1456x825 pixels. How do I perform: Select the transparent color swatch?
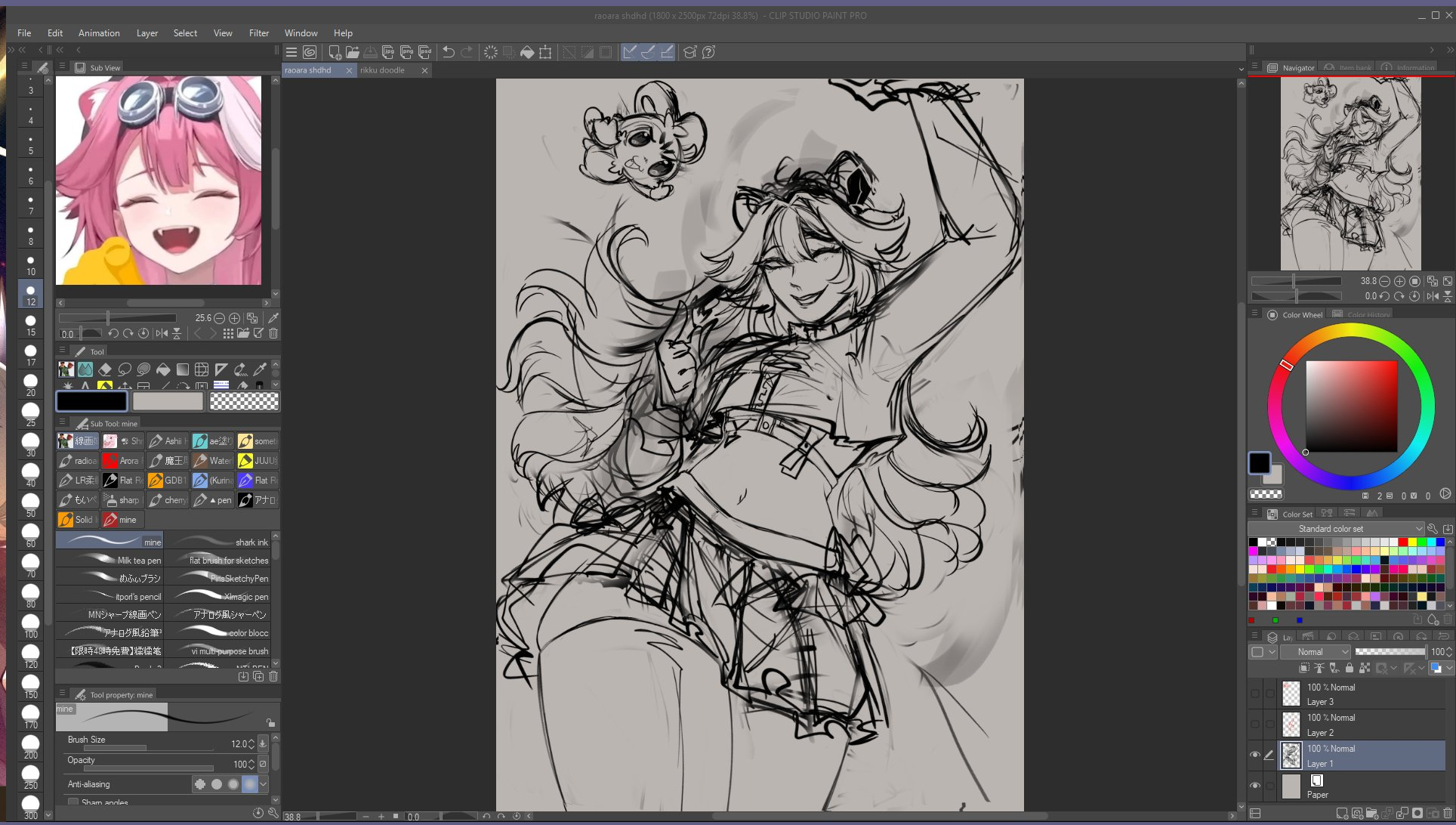point(244,402)
